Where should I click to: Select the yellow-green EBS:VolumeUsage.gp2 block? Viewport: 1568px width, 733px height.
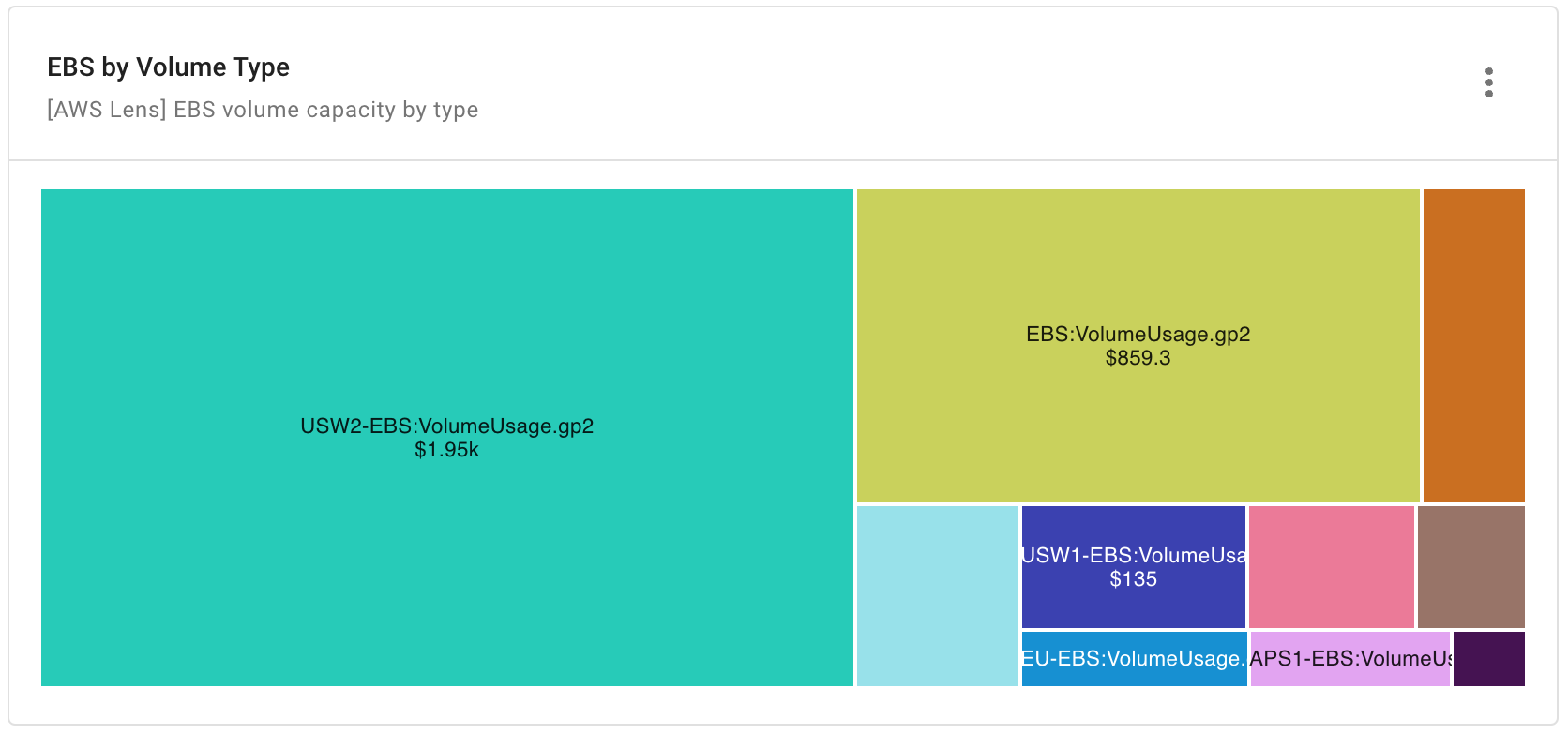(x=1138, y=346)
